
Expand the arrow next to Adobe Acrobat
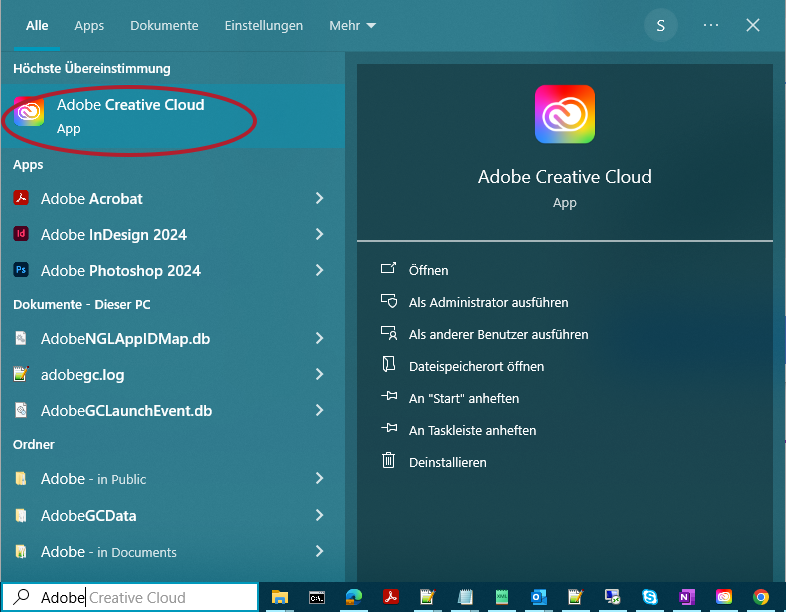coord(320,199)
